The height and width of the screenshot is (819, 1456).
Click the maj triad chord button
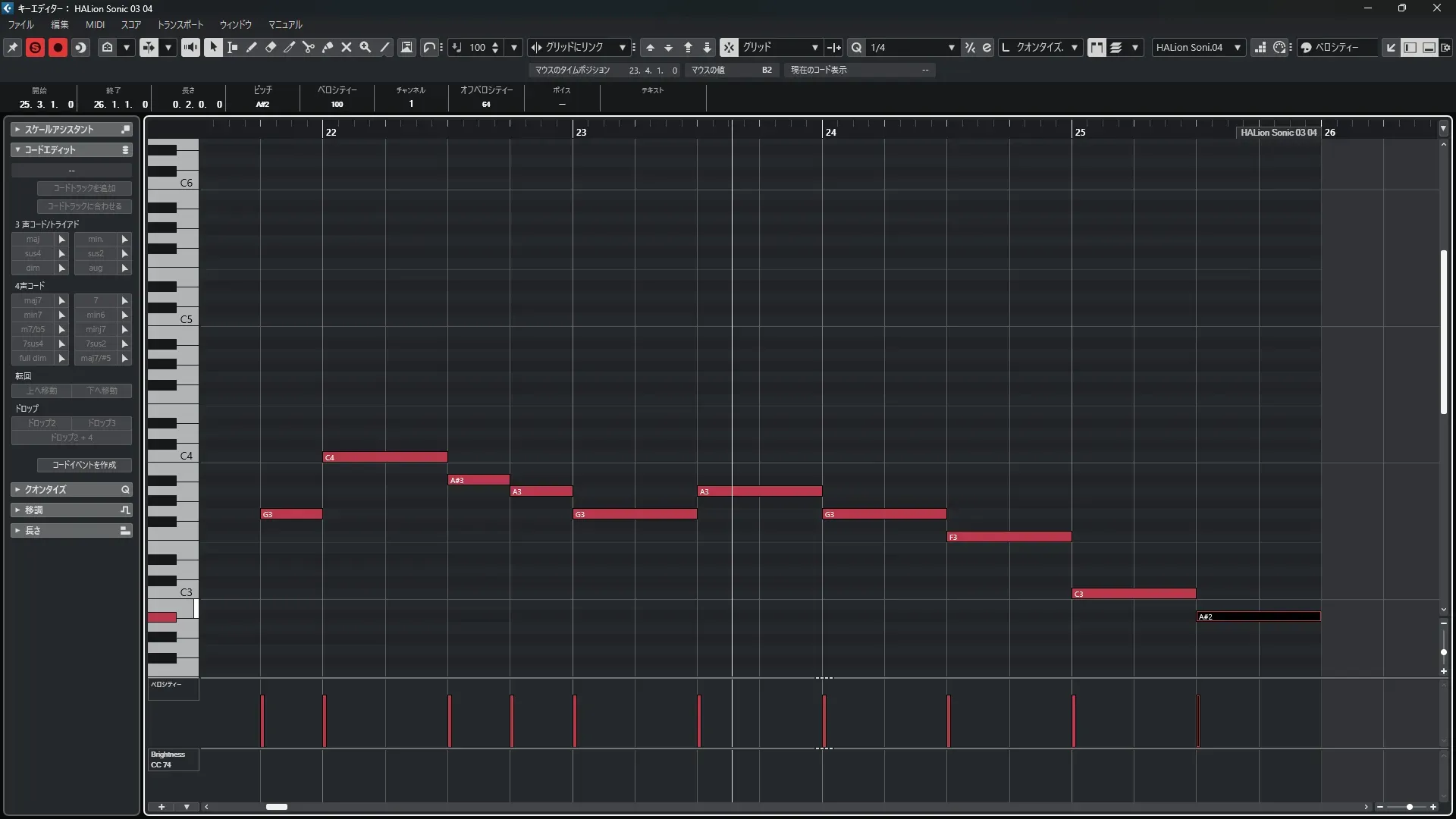[x=33, y=239]
